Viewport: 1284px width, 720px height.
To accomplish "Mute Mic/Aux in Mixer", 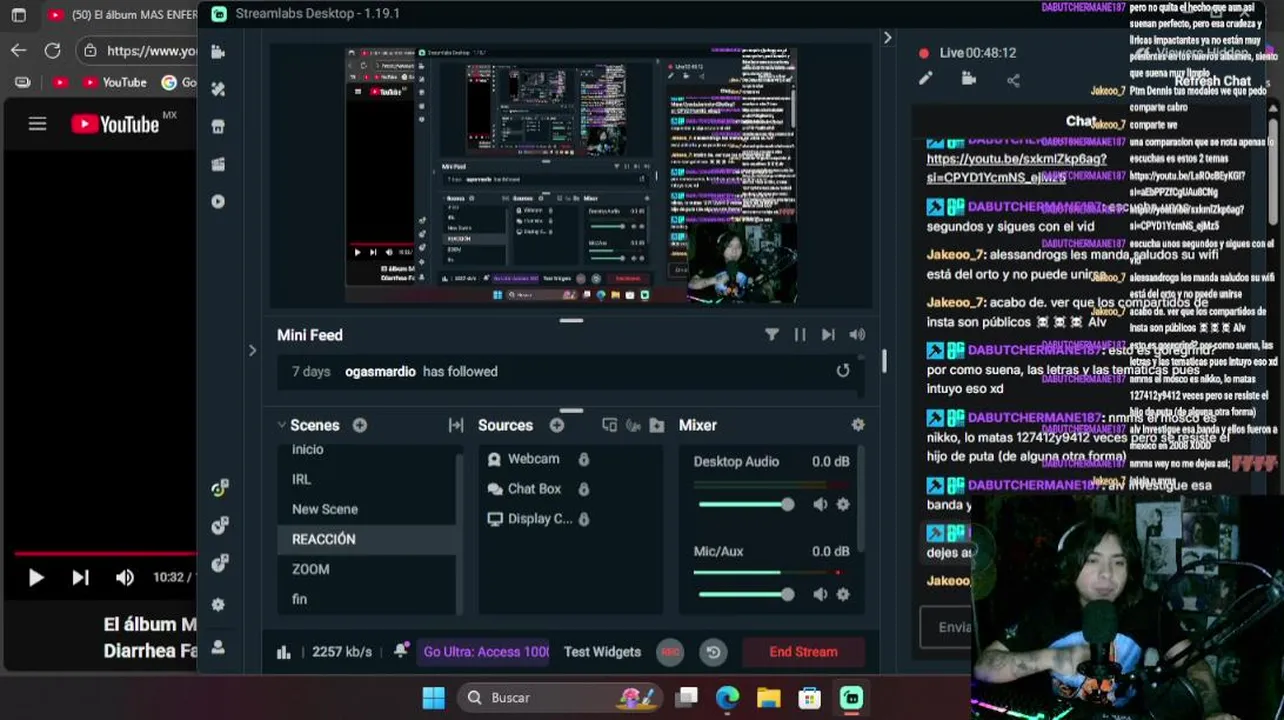I will click(x=820, y=595).
